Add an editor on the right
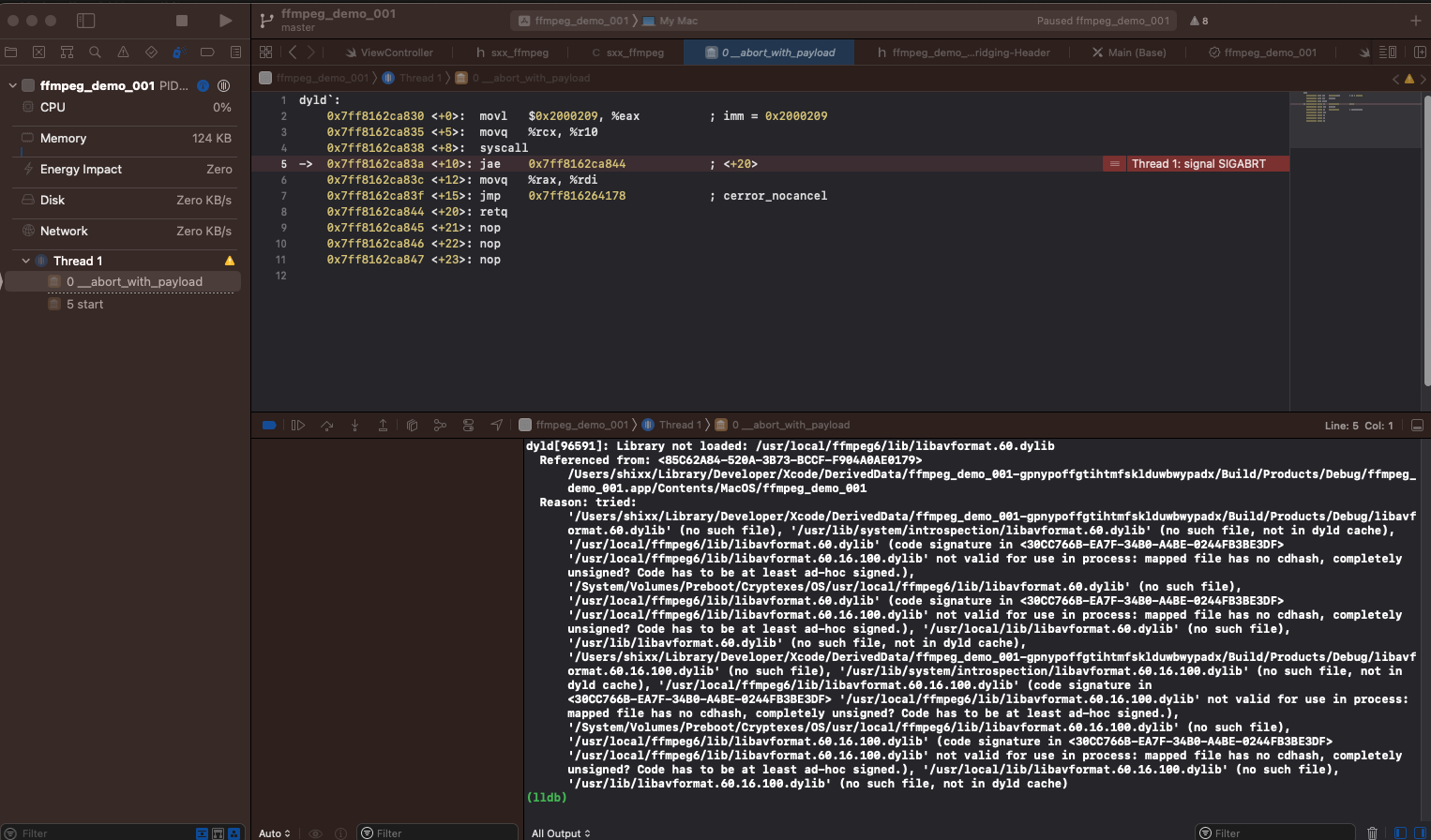The height and width of the screenshot is (840, 1431). (1420, 52)
